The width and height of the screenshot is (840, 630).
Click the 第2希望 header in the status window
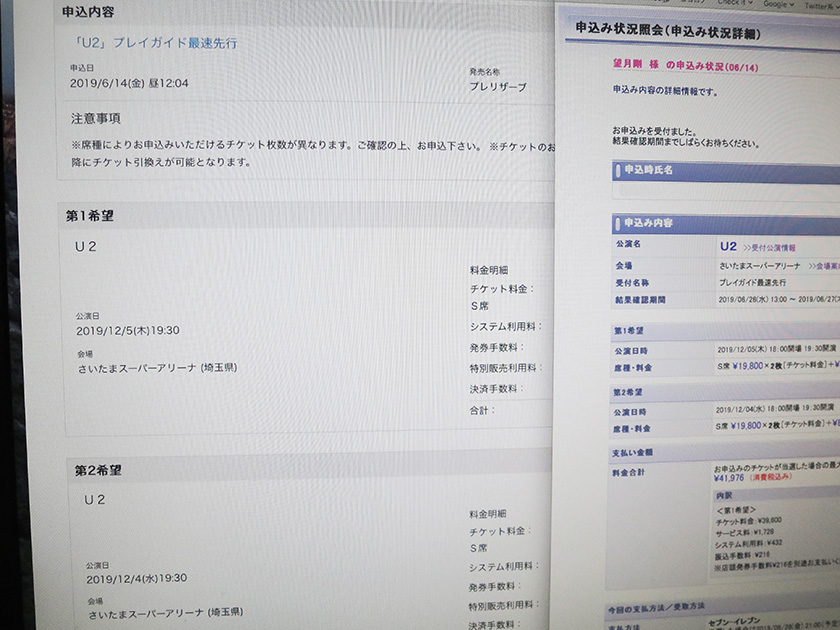(x=627, y=393)
